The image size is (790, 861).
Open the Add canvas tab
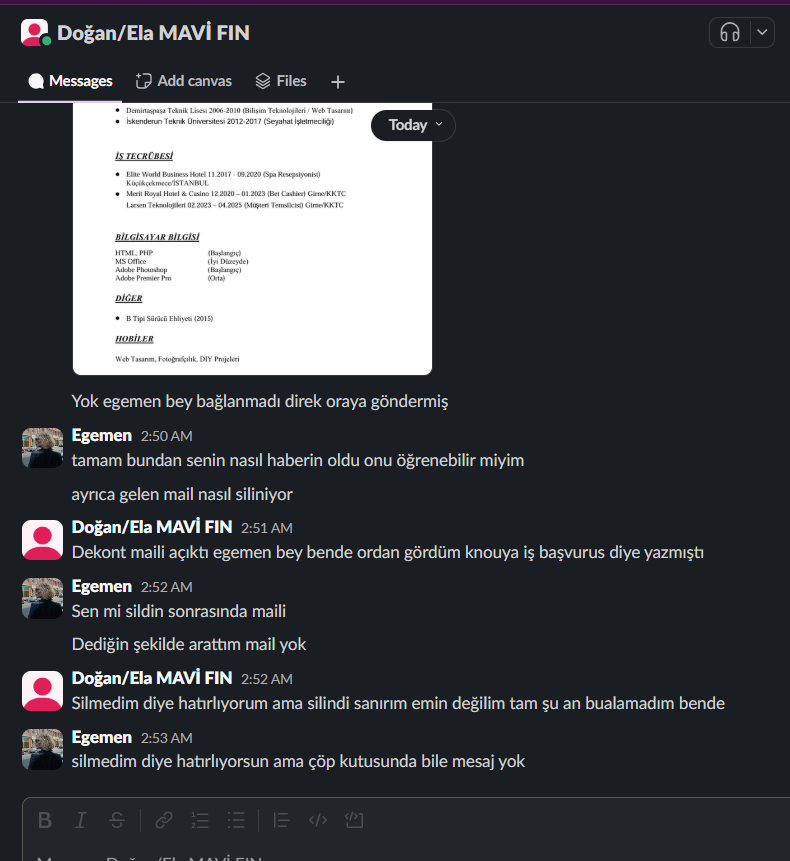[183, 81]
